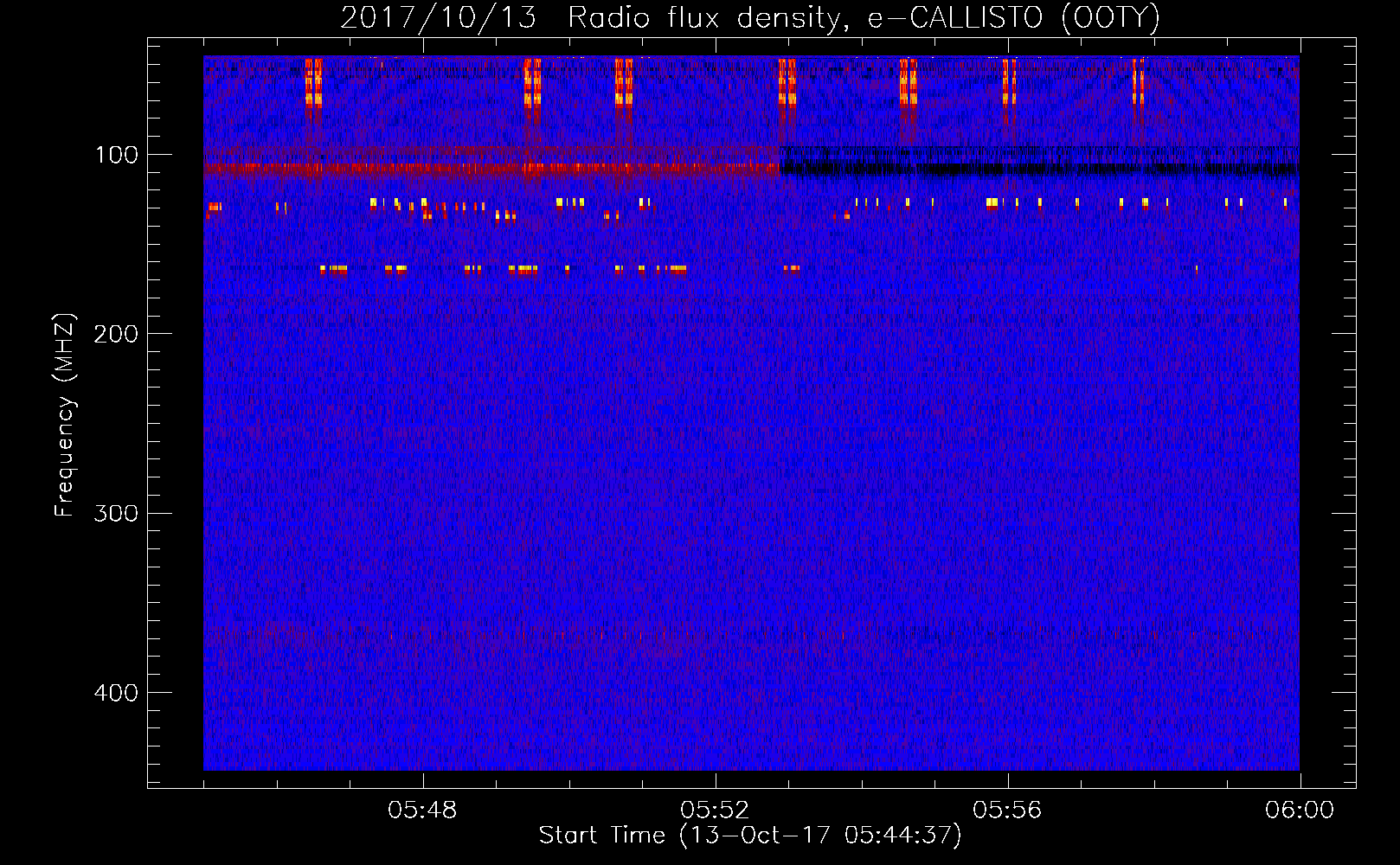Click the 'Start Time' axis label
Screen dimensions: 1400x865
pyautogui.click(x=749, y=836)
